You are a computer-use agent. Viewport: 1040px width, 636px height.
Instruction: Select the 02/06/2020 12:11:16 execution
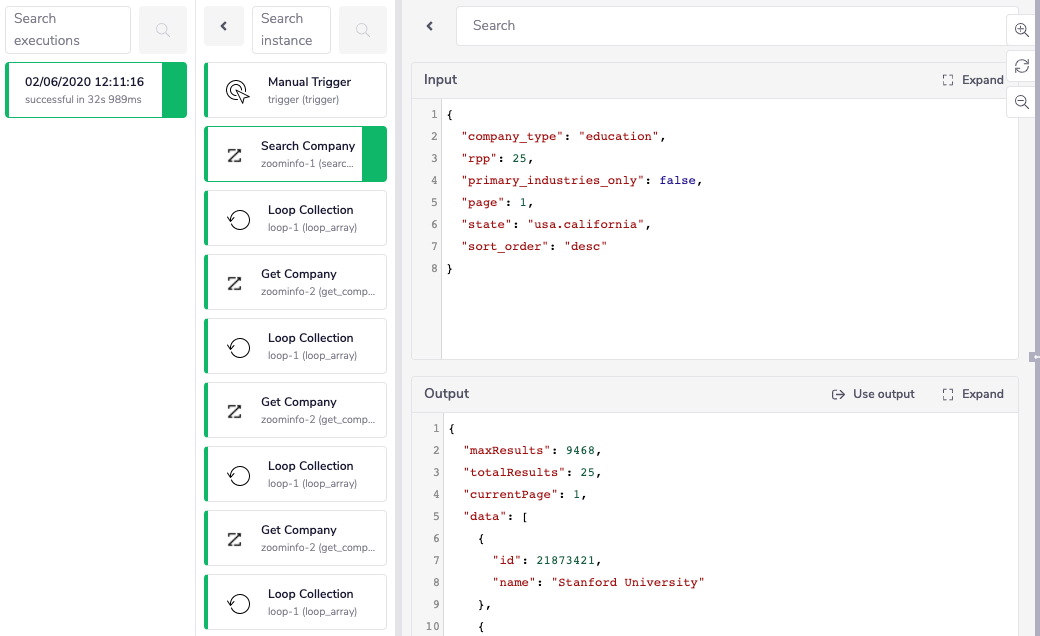click(x=85, y=90)
